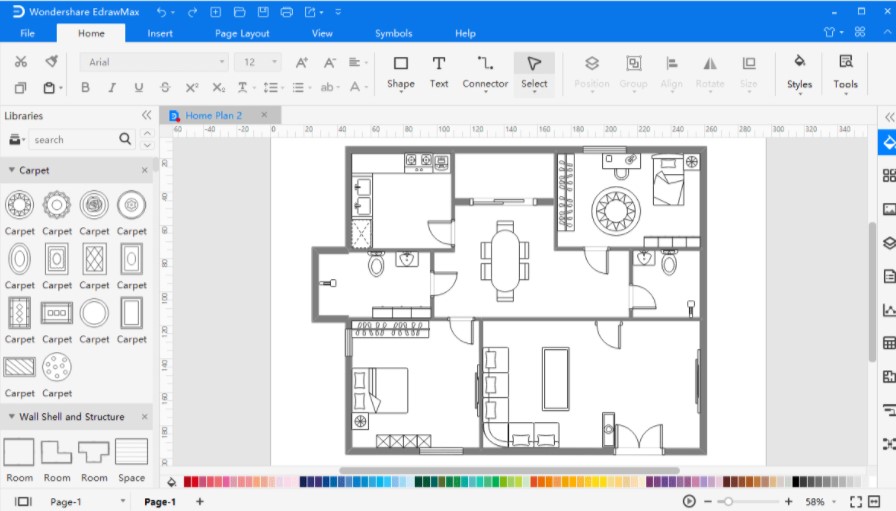Viewport: 896px width, 511px height.
Task: Open the Tools menu
Action: 845,73
